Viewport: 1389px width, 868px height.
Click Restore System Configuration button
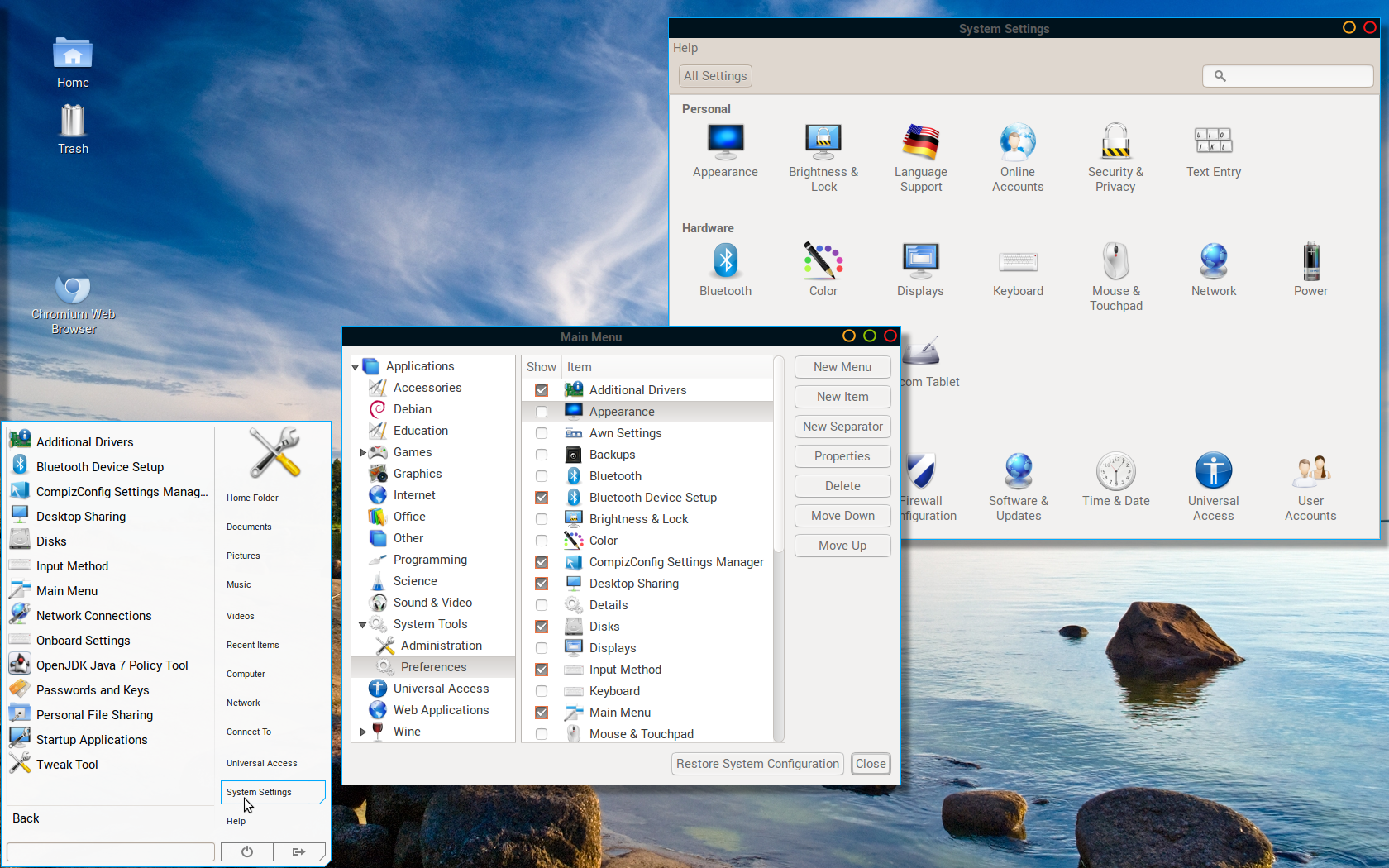(757, 764)
